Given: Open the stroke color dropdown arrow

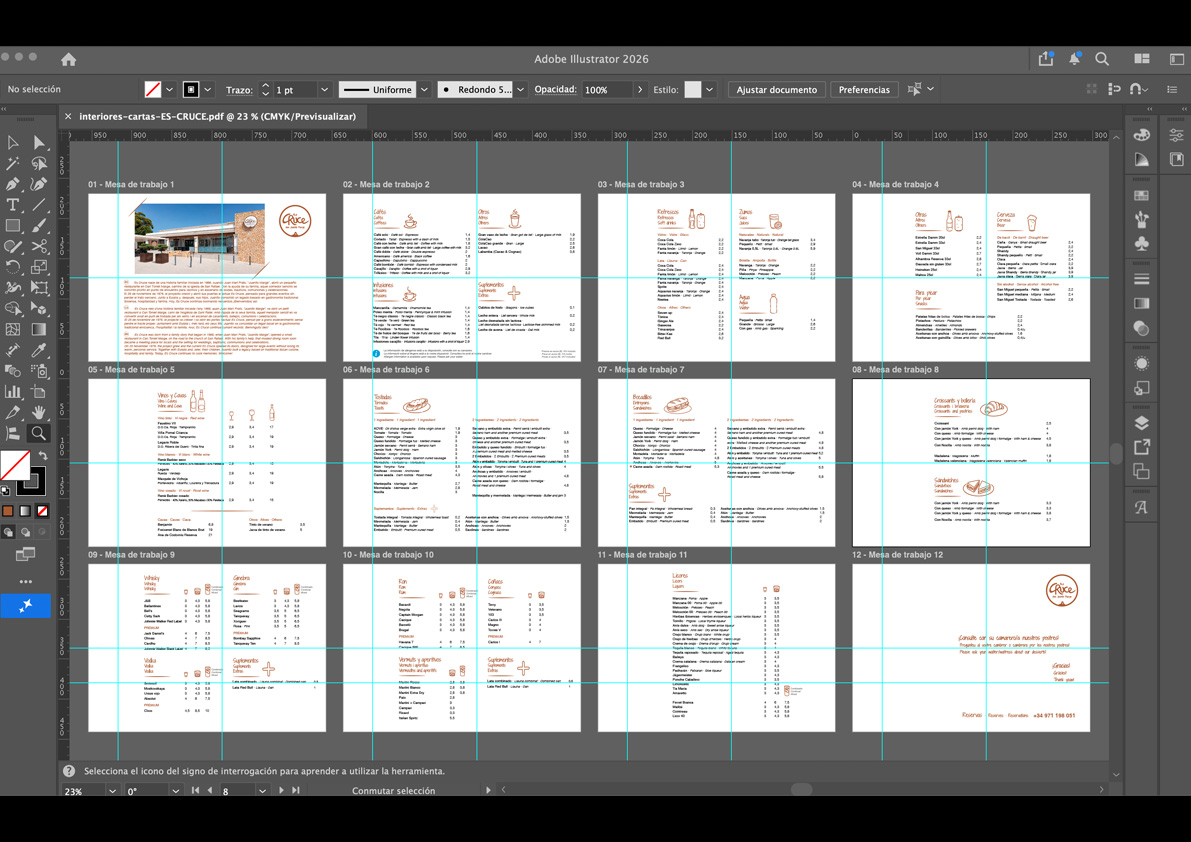Looking at the screenshot, I should click(207, 90).
